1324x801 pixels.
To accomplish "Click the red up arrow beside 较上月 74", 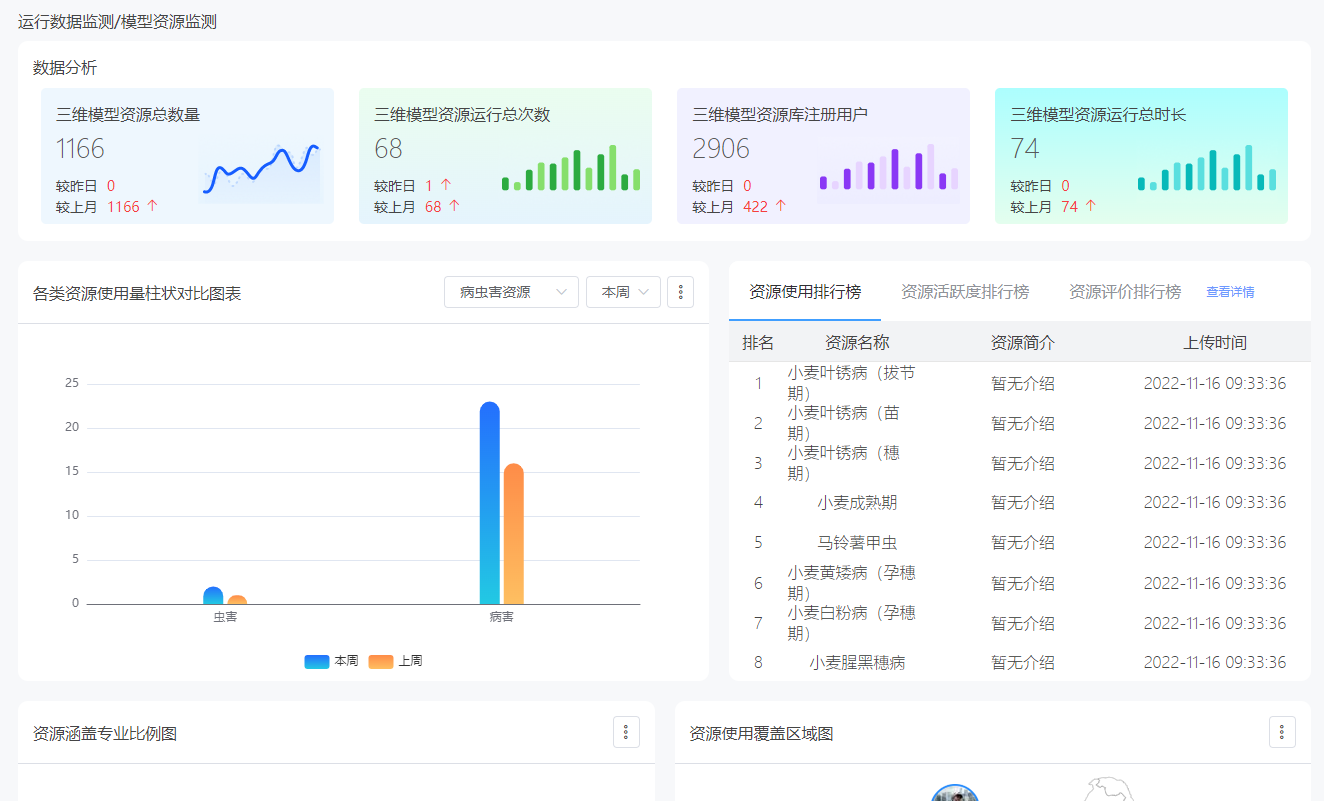I will (x=1091, y=206).
